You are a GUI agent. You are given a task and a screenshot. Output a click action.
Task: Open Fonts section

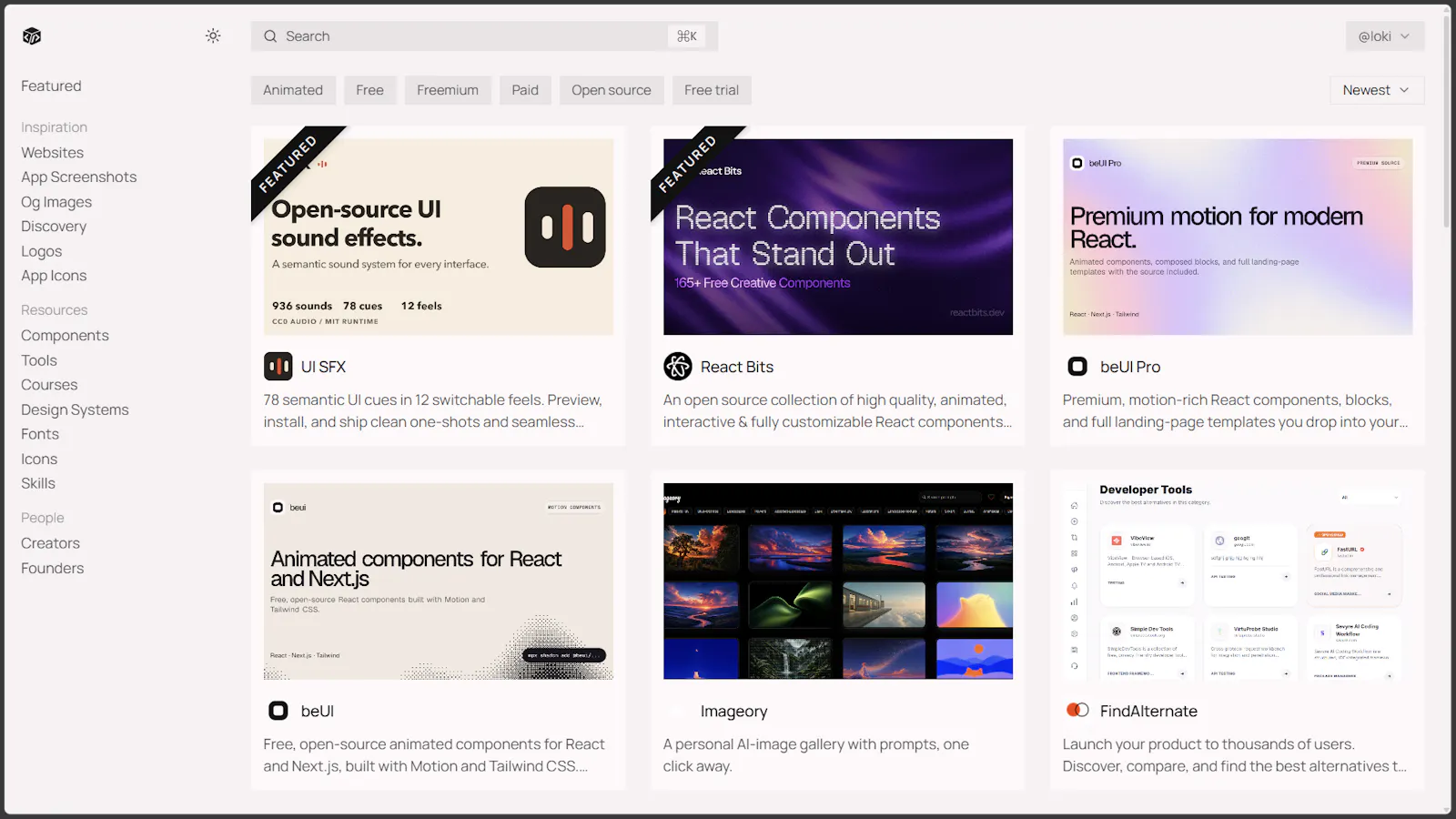coord(40,434)
